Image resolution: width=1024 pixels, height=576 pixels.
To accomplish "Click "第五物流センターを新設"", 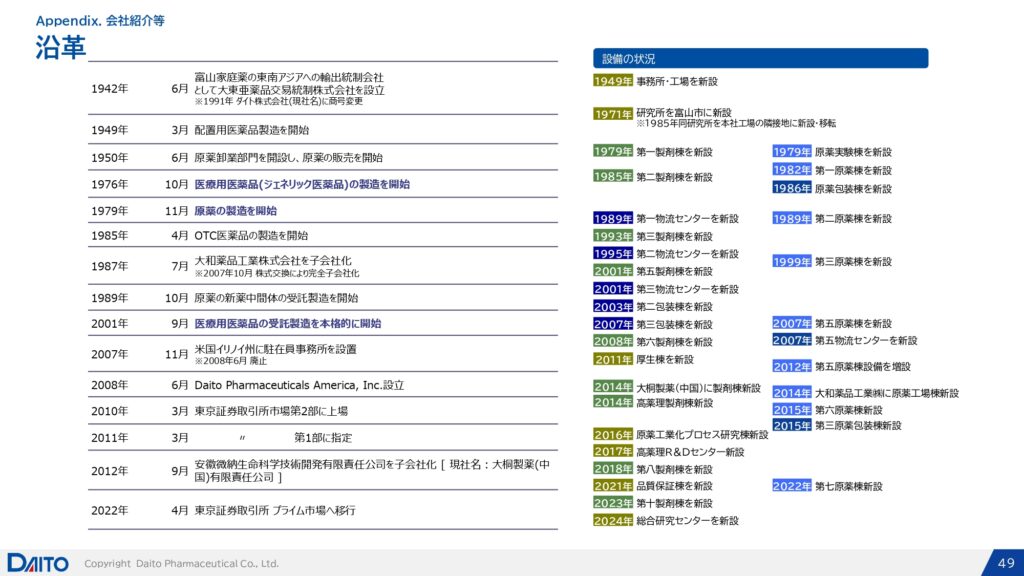I will [x=866, y=340].
